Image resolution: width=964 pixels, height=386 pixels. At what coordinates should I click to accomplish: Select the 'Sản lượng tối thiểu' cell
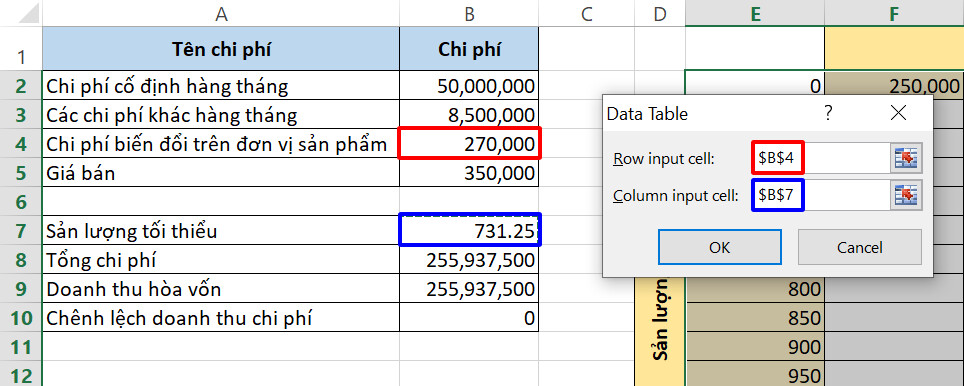(221, 230)
